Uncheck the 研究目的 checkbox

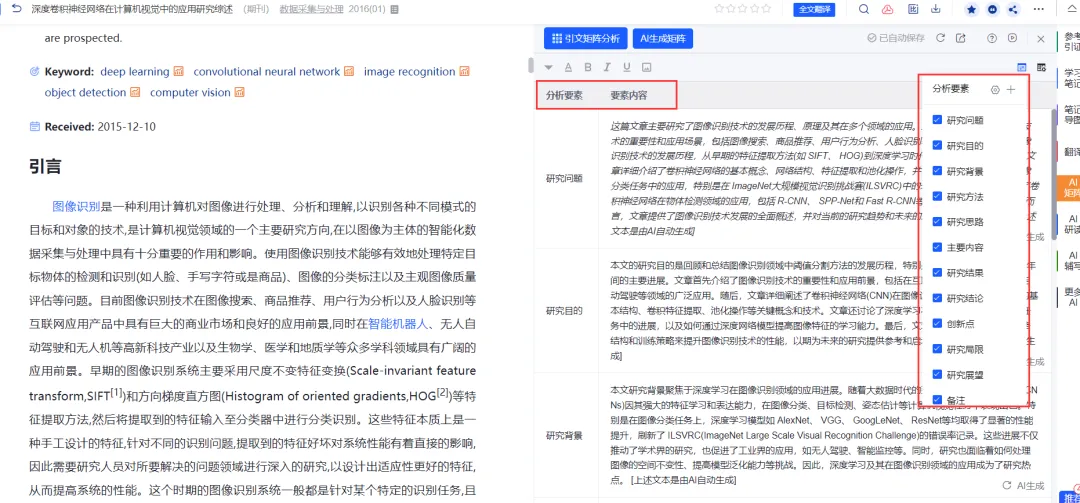[937, 145]
